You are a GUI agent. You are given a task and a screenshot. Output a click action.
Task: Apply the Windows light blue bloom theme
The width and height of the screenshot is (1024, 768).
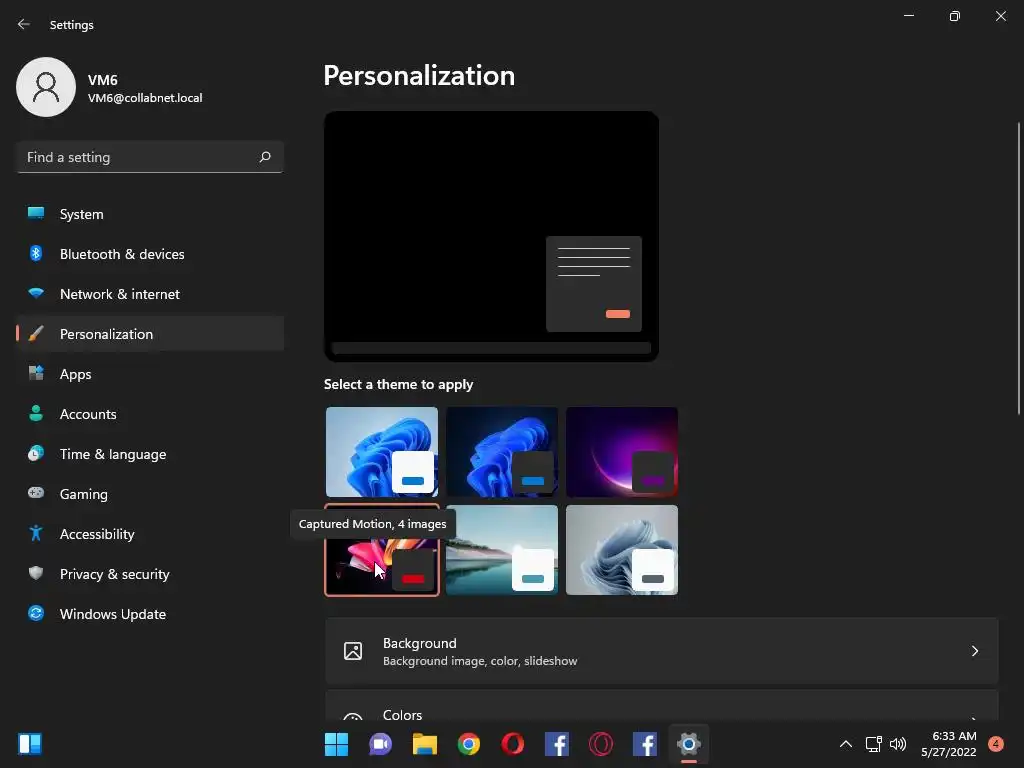(x=382, y=452)
